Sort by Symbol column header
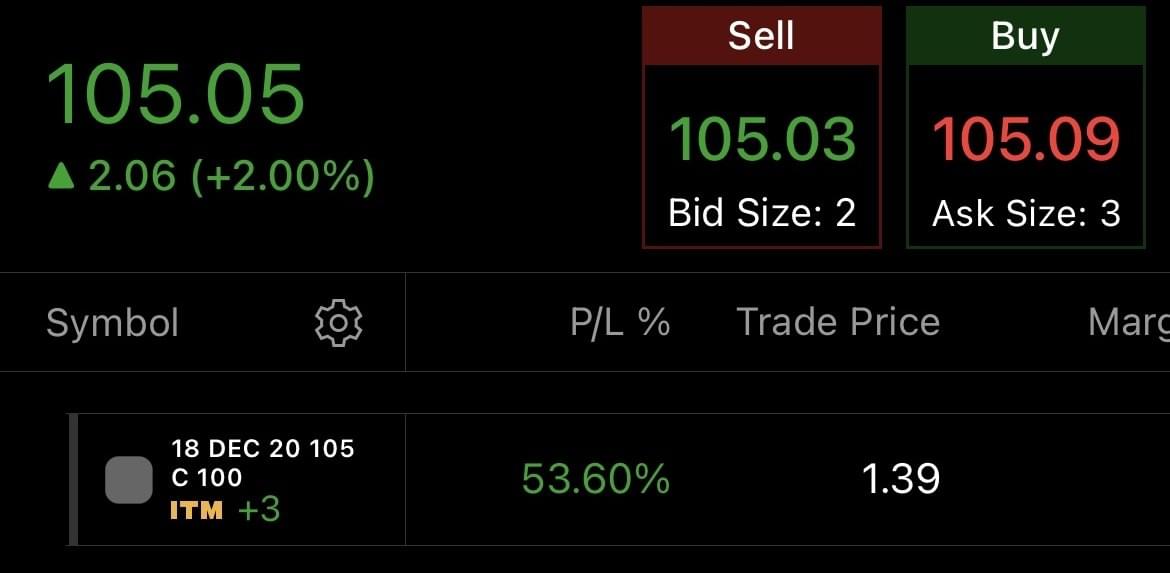Viewport: 1170px width, 573px height. click(x=112, y=323)
